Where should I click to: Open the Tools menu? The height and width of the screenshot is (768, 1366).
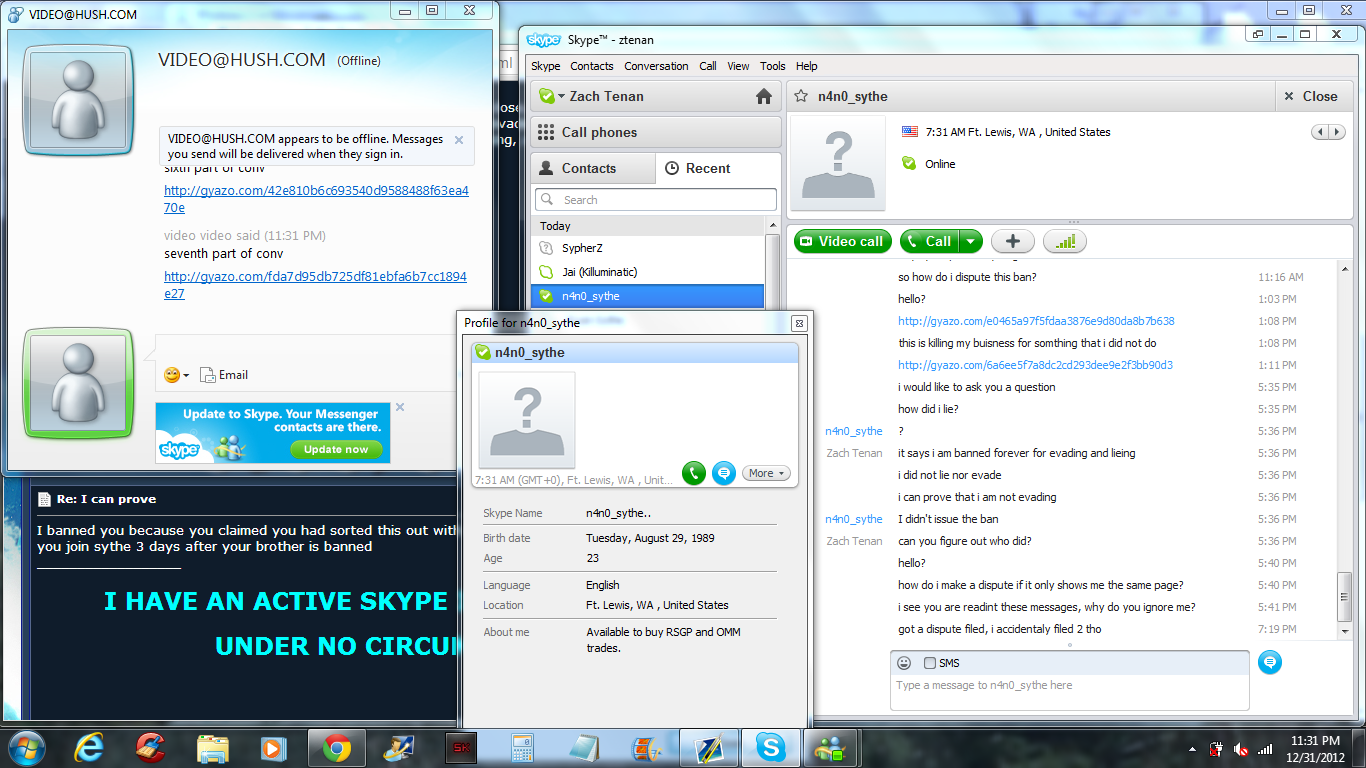click(773, 66)
